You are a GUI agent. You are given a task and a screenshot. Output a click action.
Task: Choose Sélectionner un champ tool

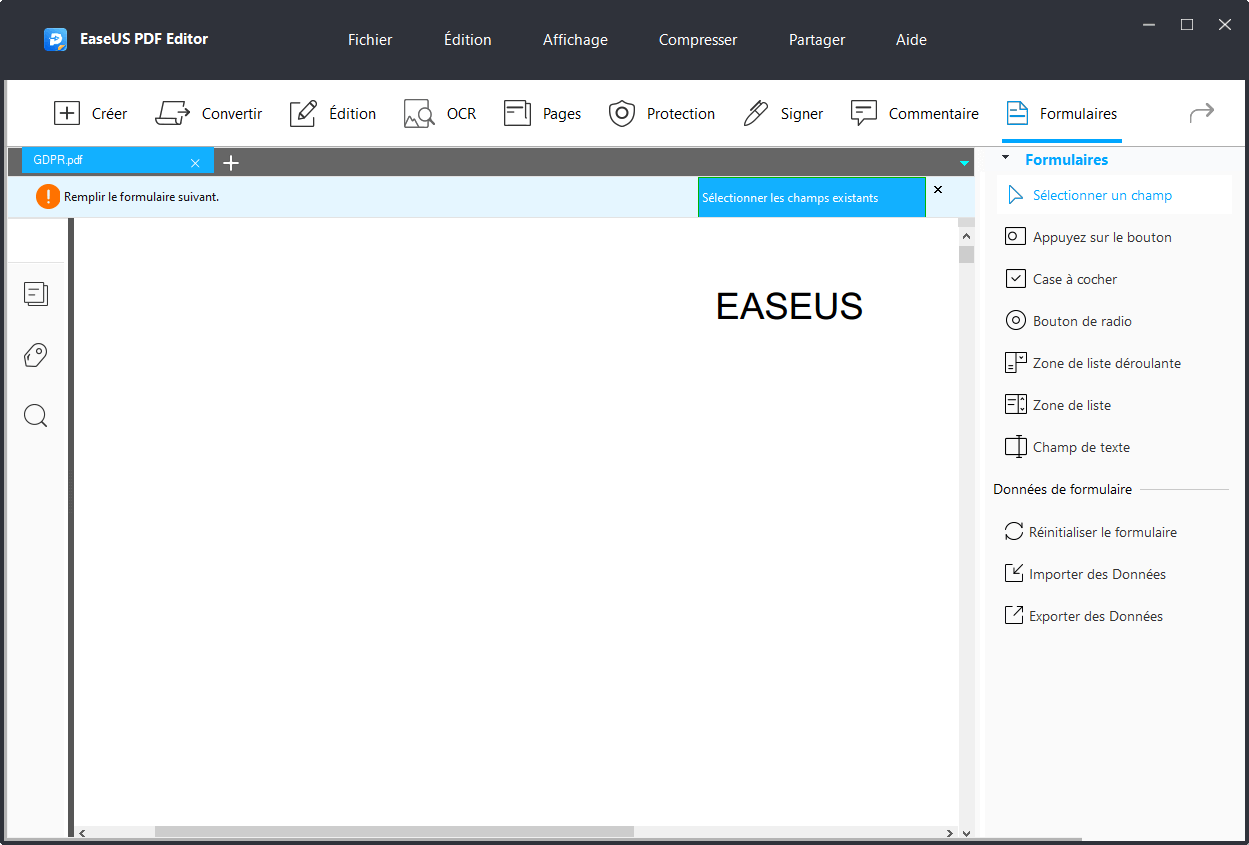[x=1114, y=195]
